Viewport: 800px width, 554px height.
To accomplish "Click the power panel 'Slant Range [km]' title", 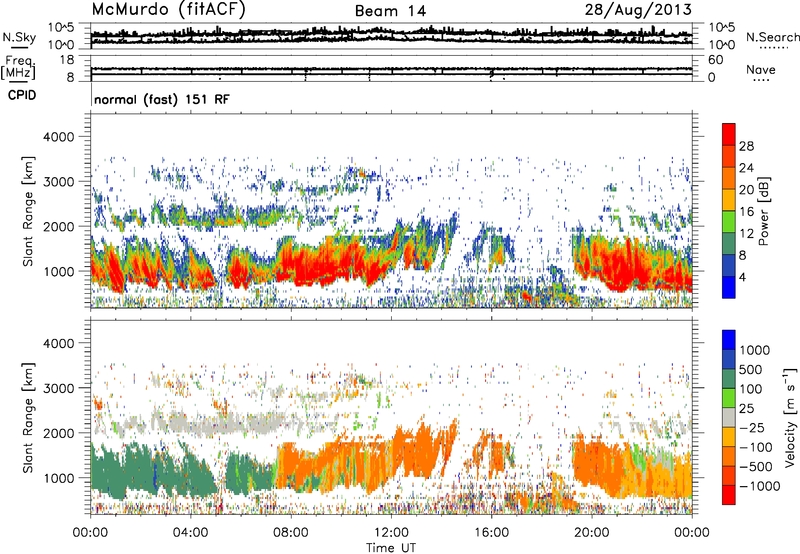I will (x=28, y=211).
